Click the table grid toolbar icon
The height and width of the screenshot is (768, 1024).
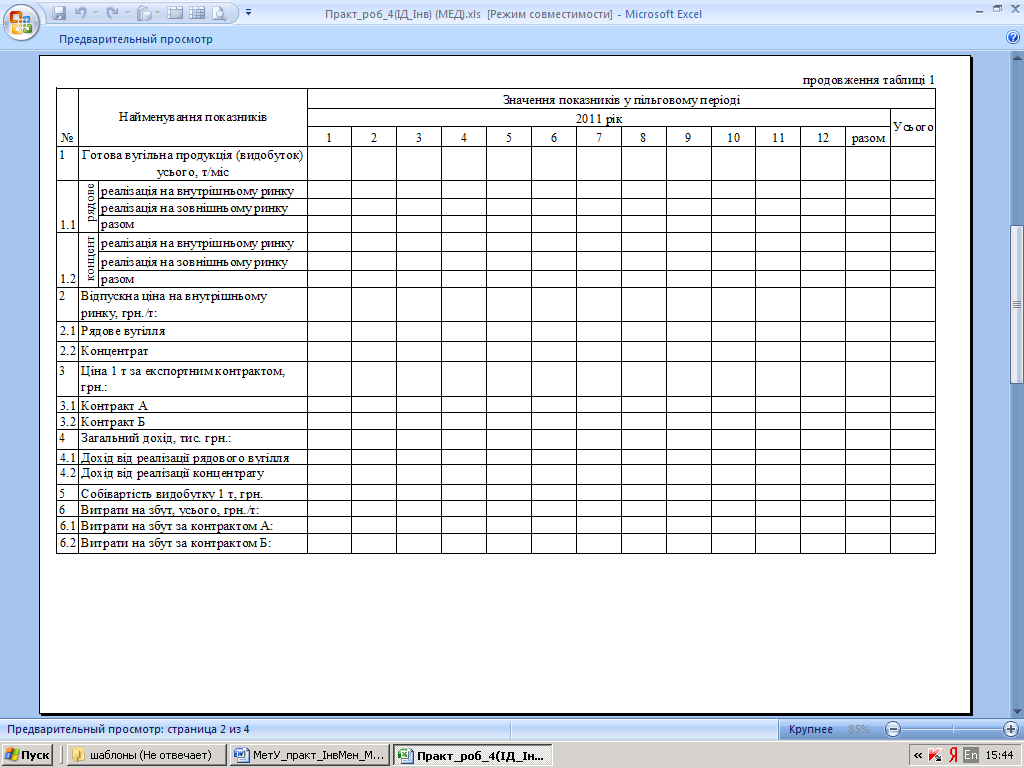pos(197,13)
